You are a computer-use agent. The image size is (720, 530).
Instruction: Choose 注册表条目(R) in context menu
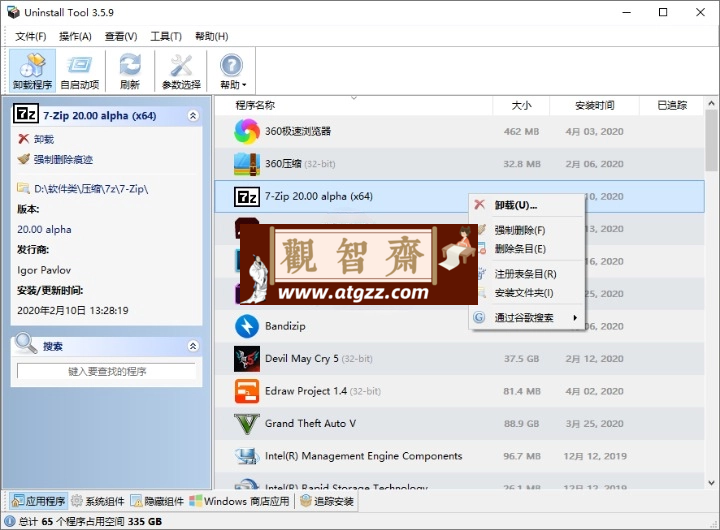525,274
